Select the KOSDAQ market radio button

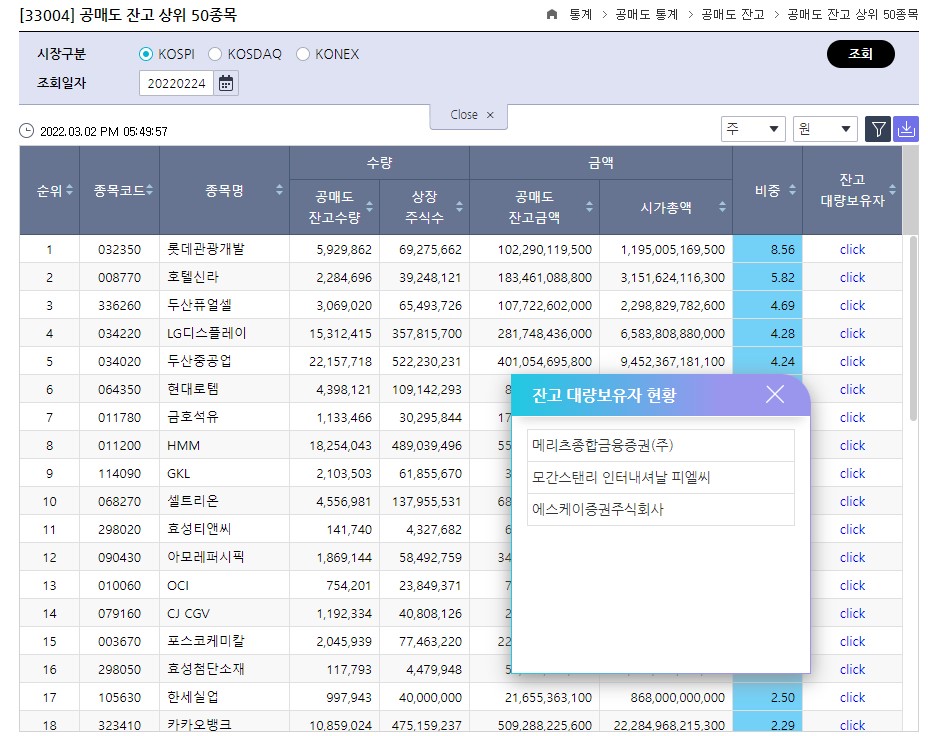click(x=215, y=54)
